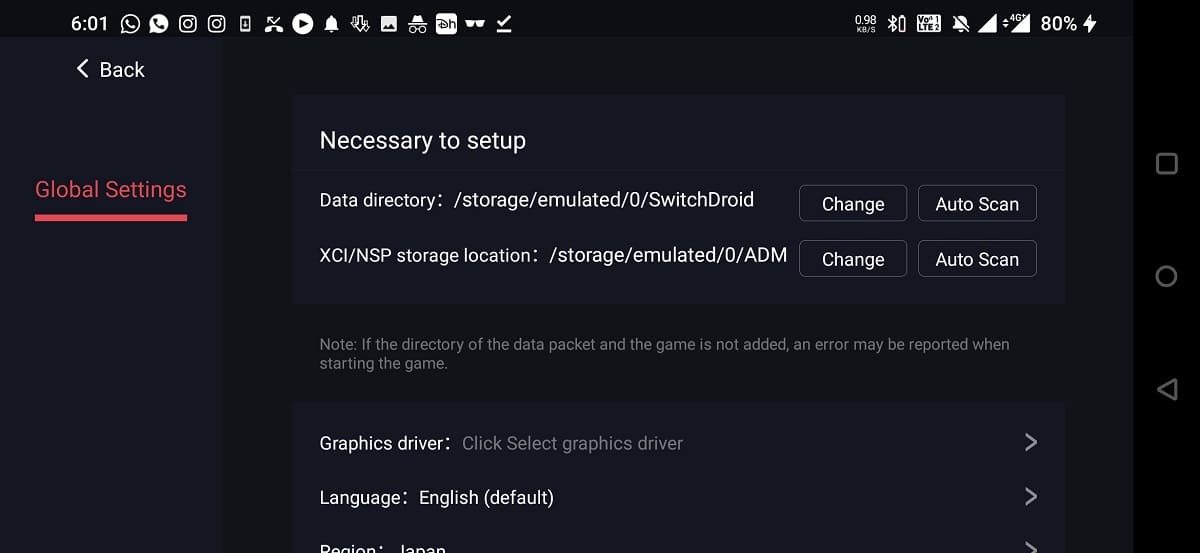The width and height of the screenshot is (1200, 553).
Task: Tap the VoLTE status indicator
Action: pos(929,24)
